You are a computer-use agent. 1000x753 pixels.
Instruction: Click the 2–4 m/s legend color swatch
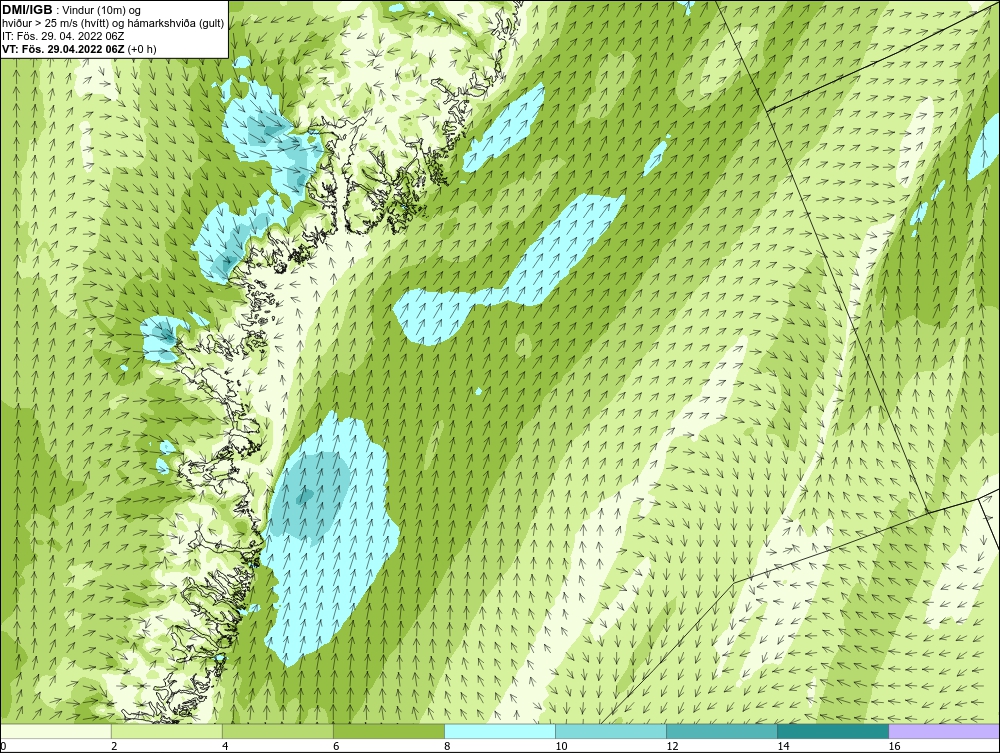[167, 731]
